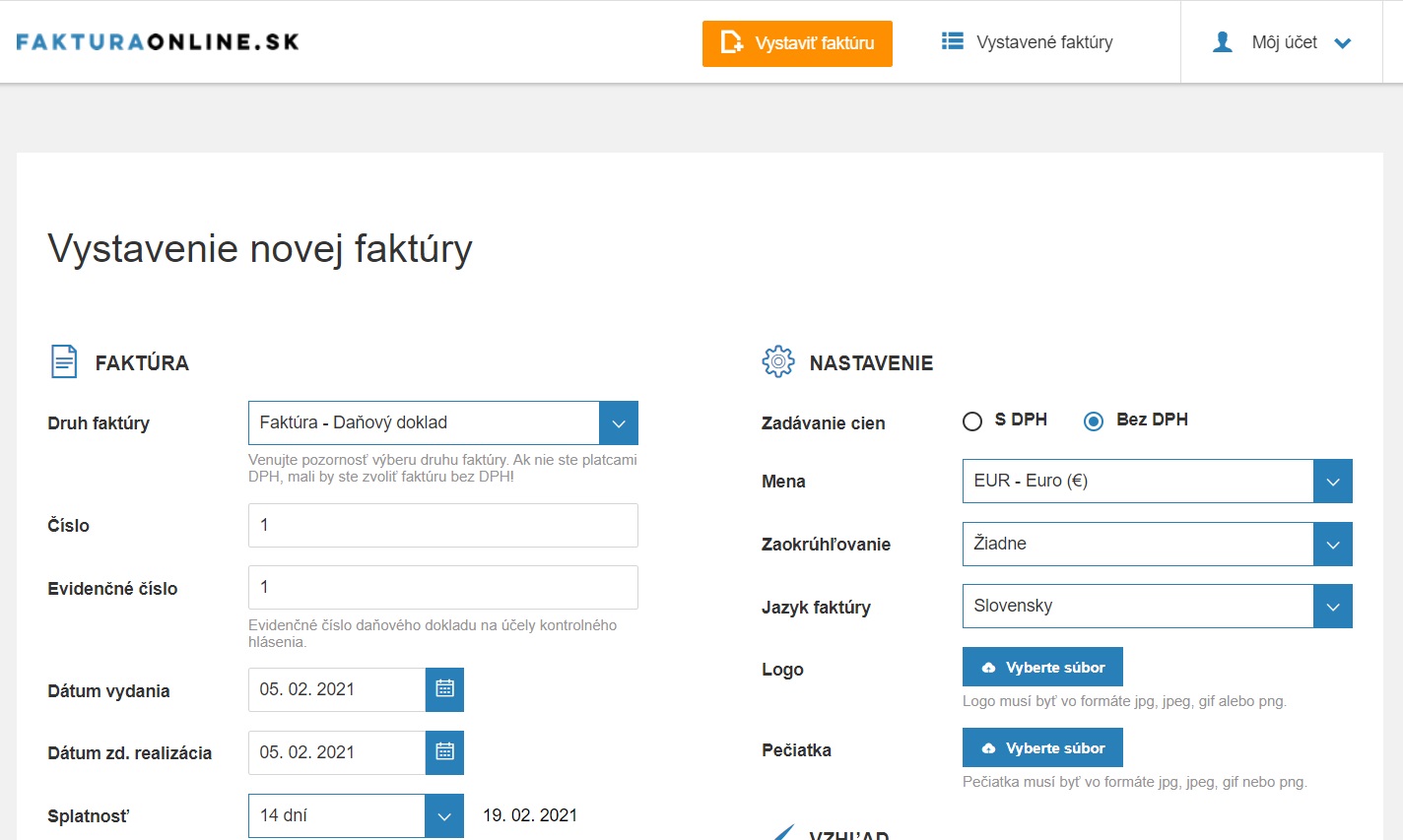Click the Vystavené faktúry list icon

tap(952, 41)
